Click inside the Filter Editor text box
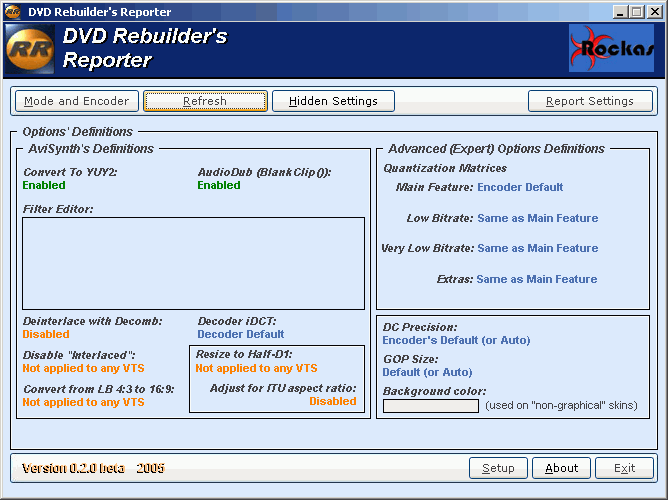 [193, 264]
